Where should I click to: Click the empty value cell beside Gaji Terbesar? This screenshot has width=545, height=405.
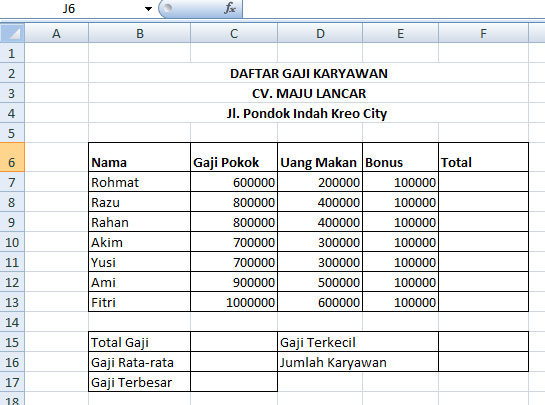(234, 382)
